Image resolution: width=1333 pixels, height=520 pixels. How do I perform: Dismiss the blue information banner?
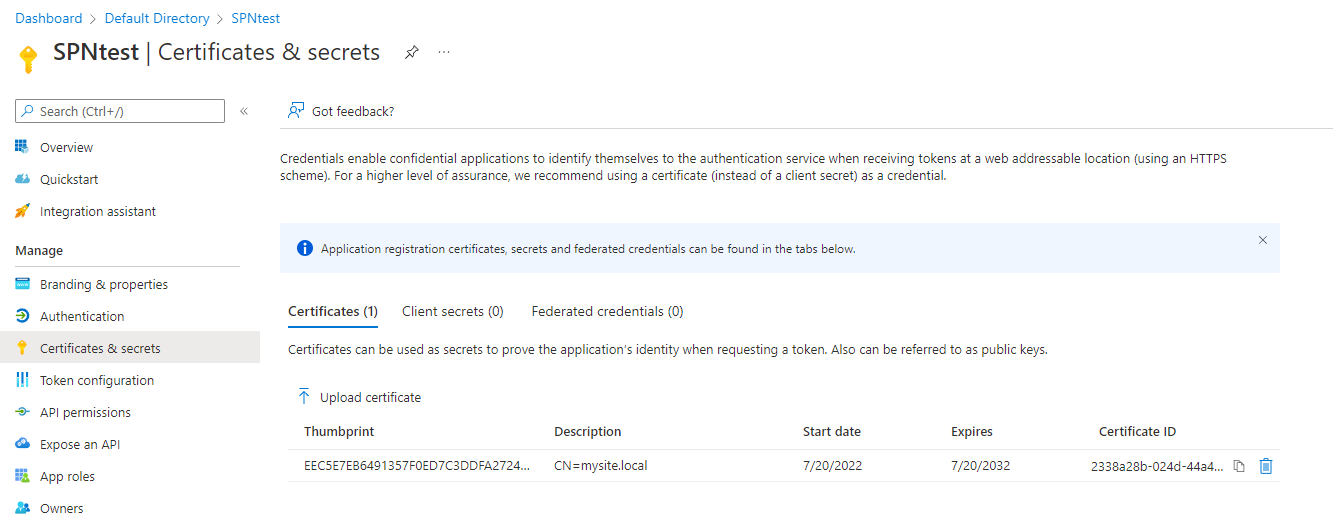1262,240
